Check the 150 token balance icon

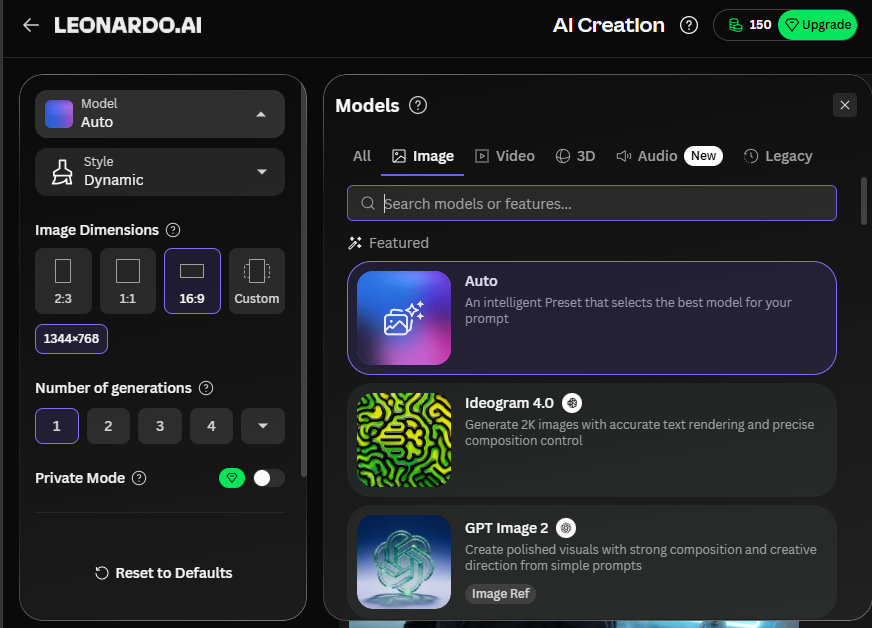point(735,25)
